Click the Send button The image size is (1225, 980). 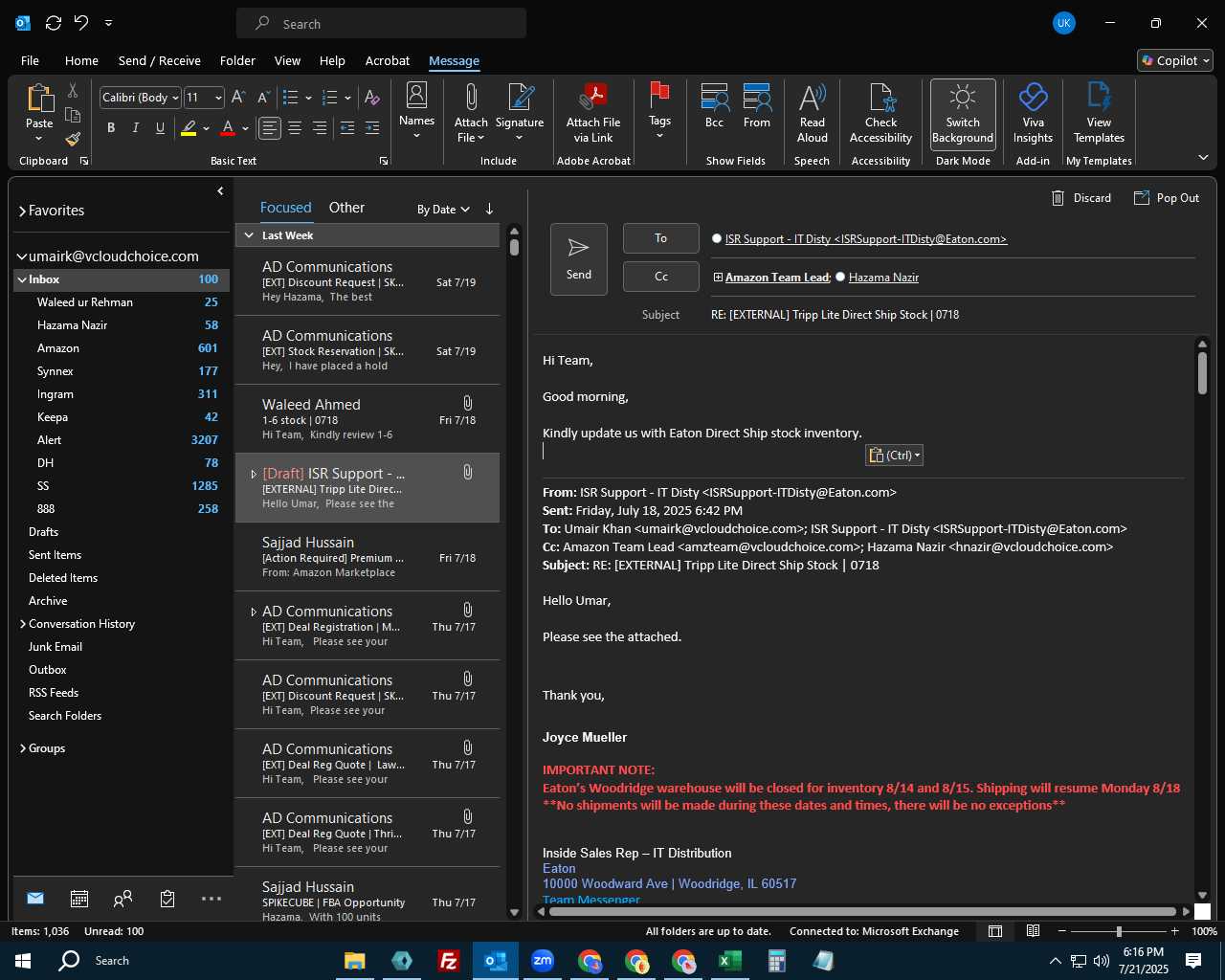click(x=578, y=259)
